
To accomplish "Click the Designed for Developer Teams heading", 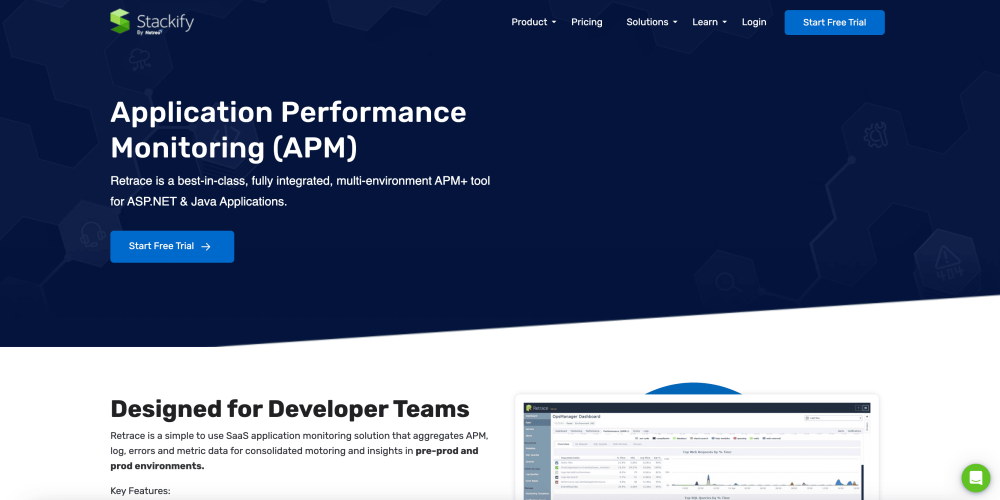I will 289,408.
